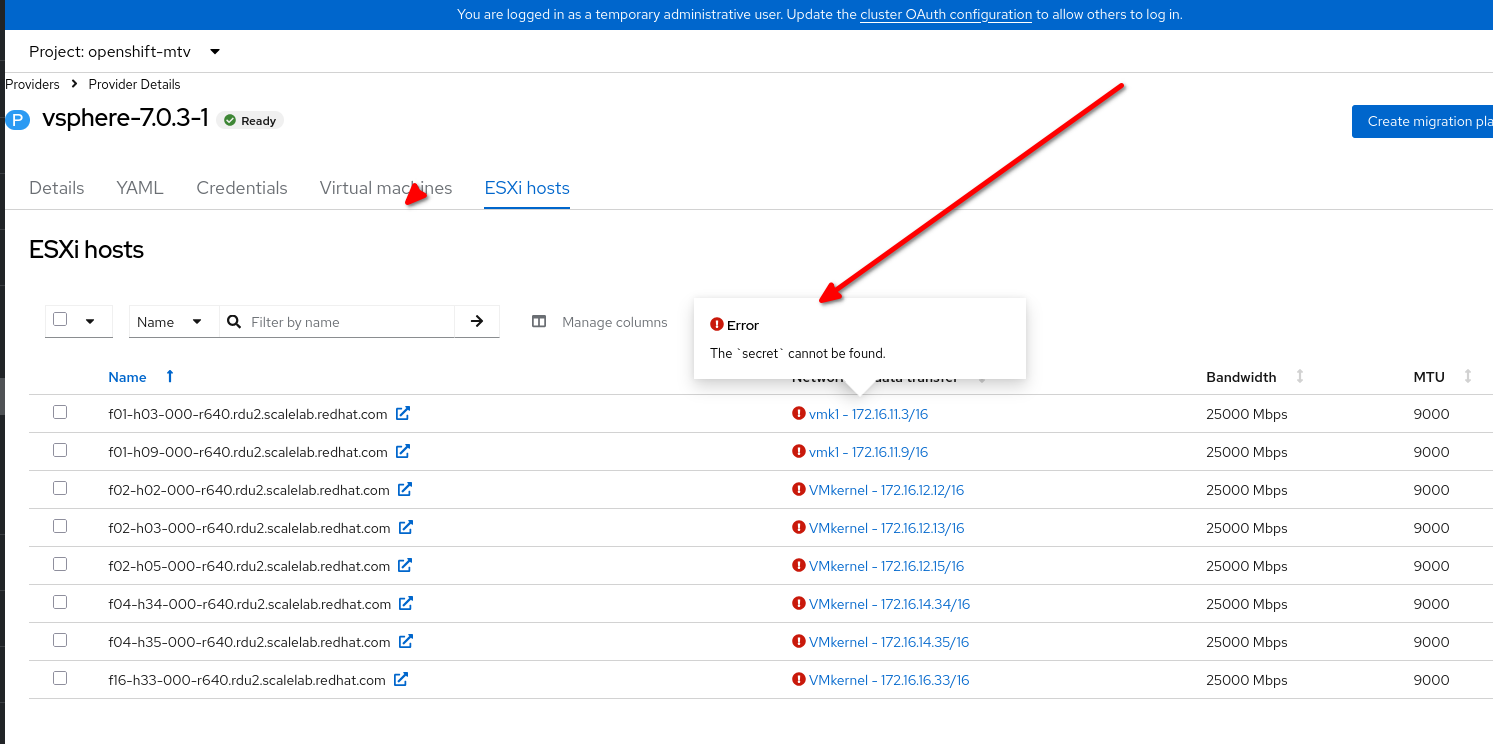This screenshot has width=1493, height=744.
Task: Click error icon beside VMkernel - 172.16.16.33/16
Action: [799, 679]
